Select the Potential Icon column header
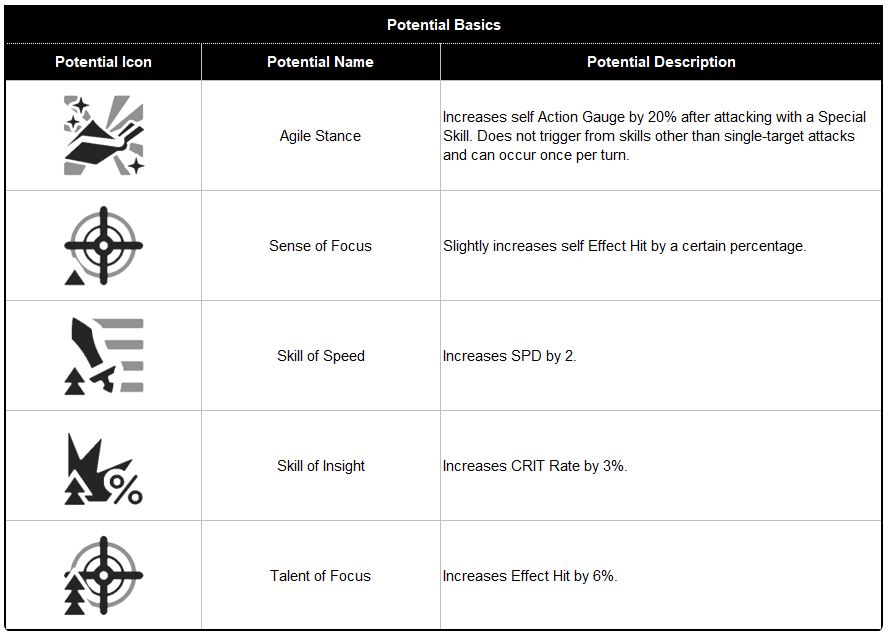 pos(104,62)
